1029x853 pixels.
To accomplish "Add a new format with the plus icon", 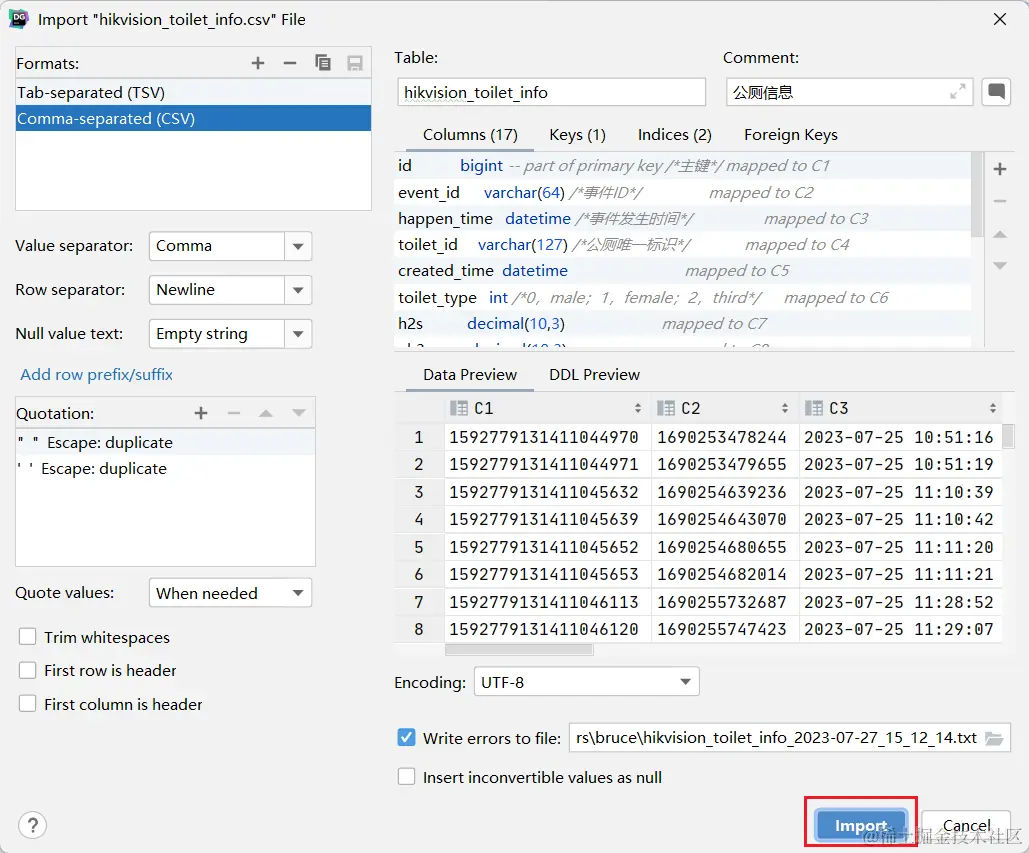I will pyautogui.click(x=258, y=63).
